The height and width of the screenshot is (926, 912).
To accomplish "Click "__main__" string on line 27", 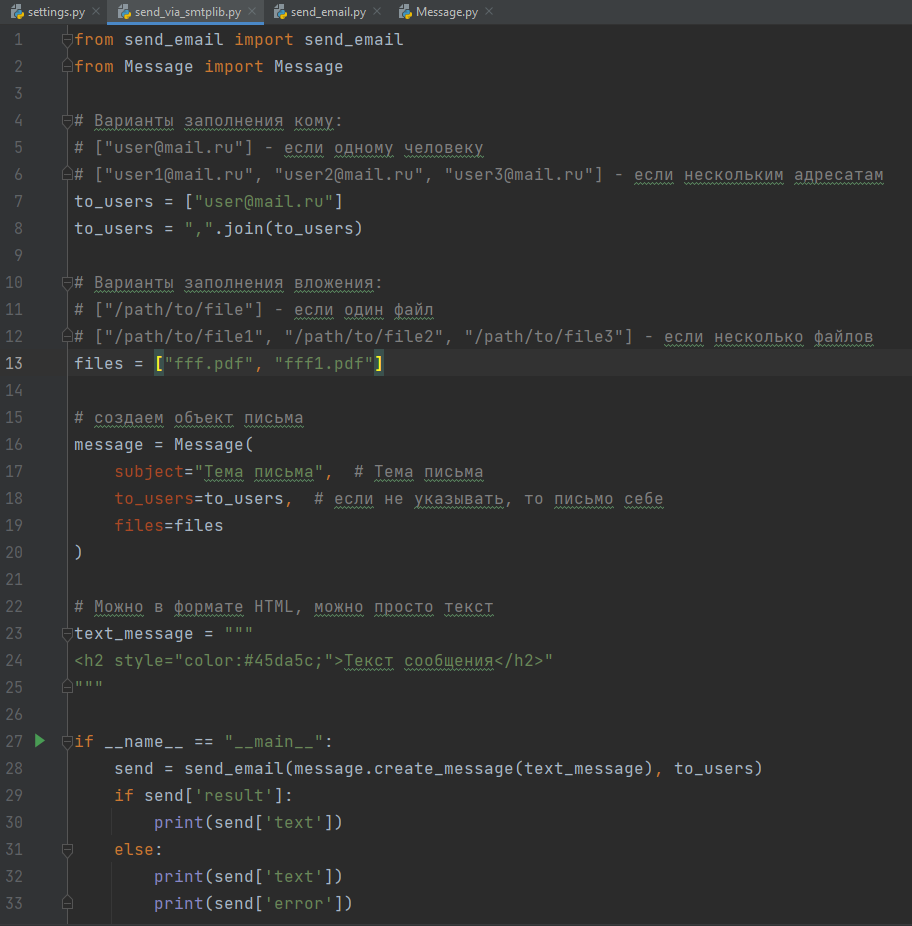I will pos(274,741).
